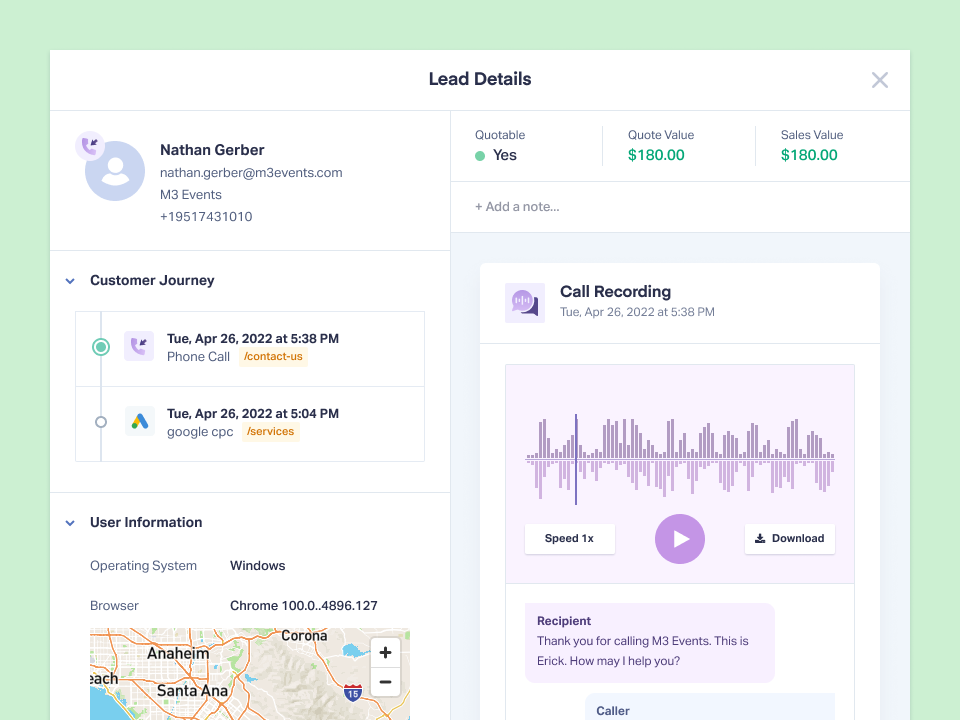Open the Speed 1x playback speed selector
Image resolution: width=960 pixels, height=720 pixels.
click(570, 538)
